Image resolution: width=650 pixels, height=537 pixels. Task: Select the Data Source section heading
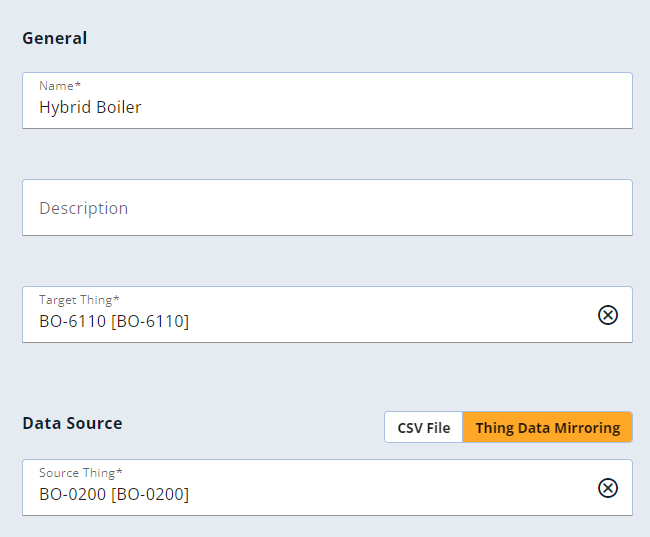click(x=73, y=423)
